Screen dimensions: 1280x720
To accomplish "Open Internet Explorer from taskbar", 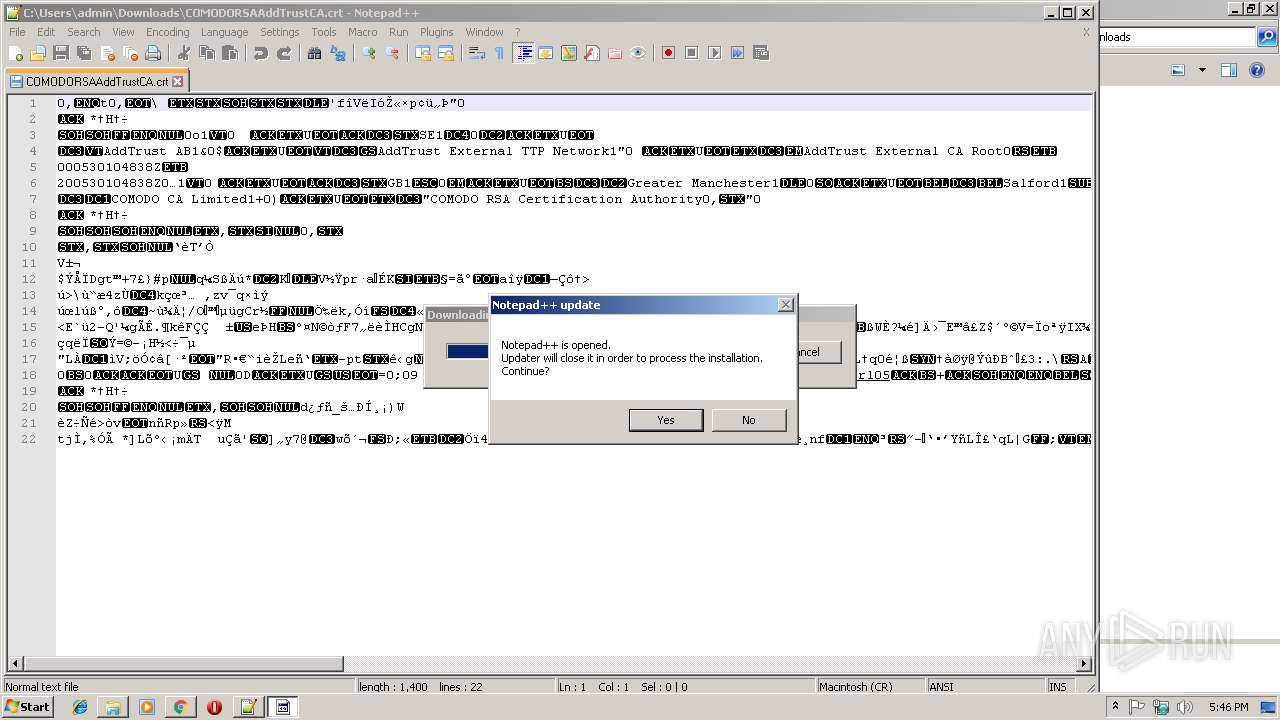I will (80, 707).
